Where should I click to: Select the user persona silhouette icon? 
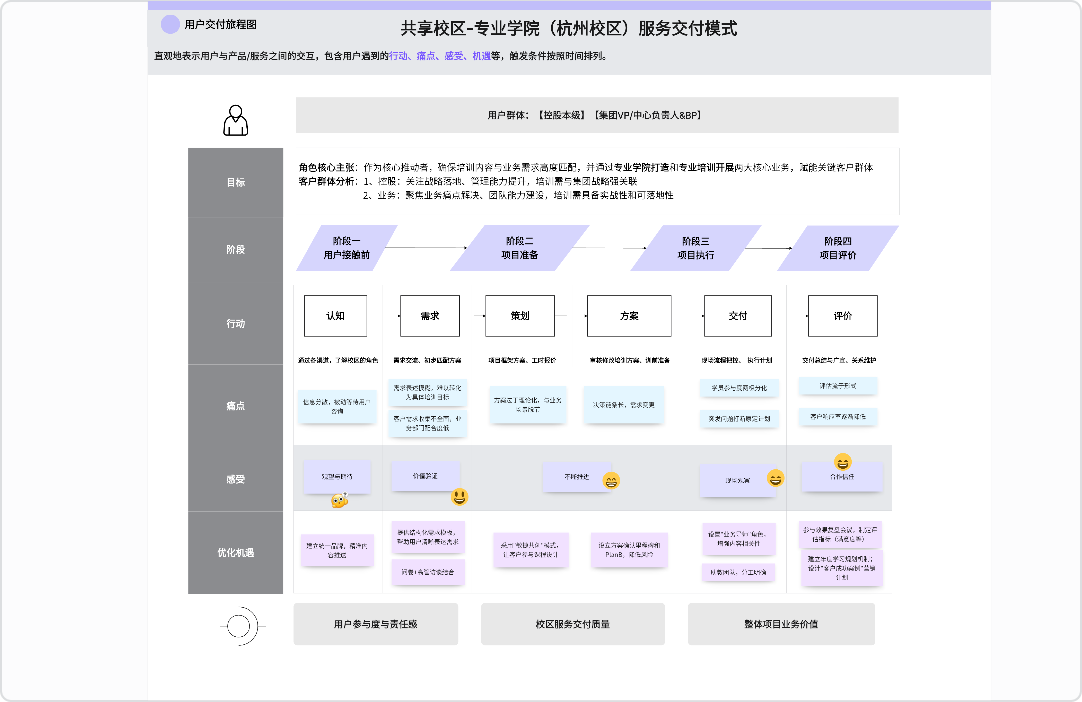(x=235, y=120)
